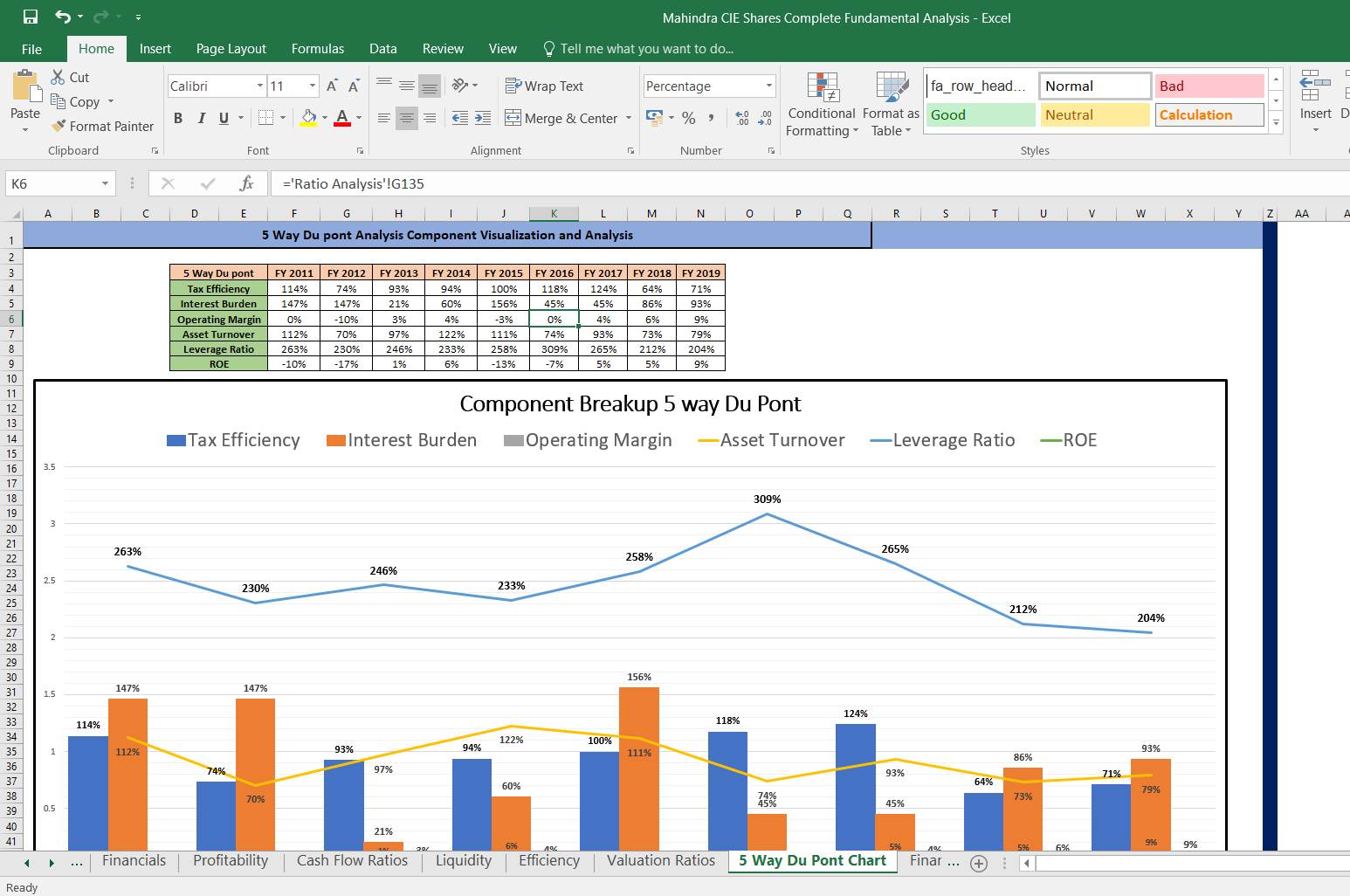
Task: Click Increase Decimal icon
Action: 742,118
